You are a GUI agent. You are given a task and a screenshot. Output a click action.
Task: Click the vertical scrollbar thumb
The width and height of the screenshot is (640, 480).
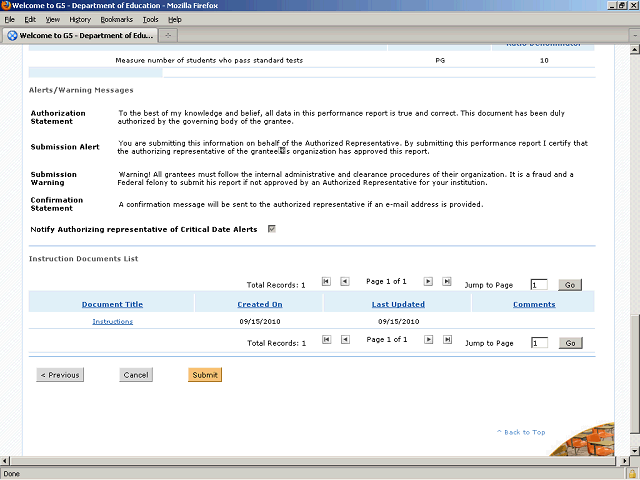tap(634, 373)
